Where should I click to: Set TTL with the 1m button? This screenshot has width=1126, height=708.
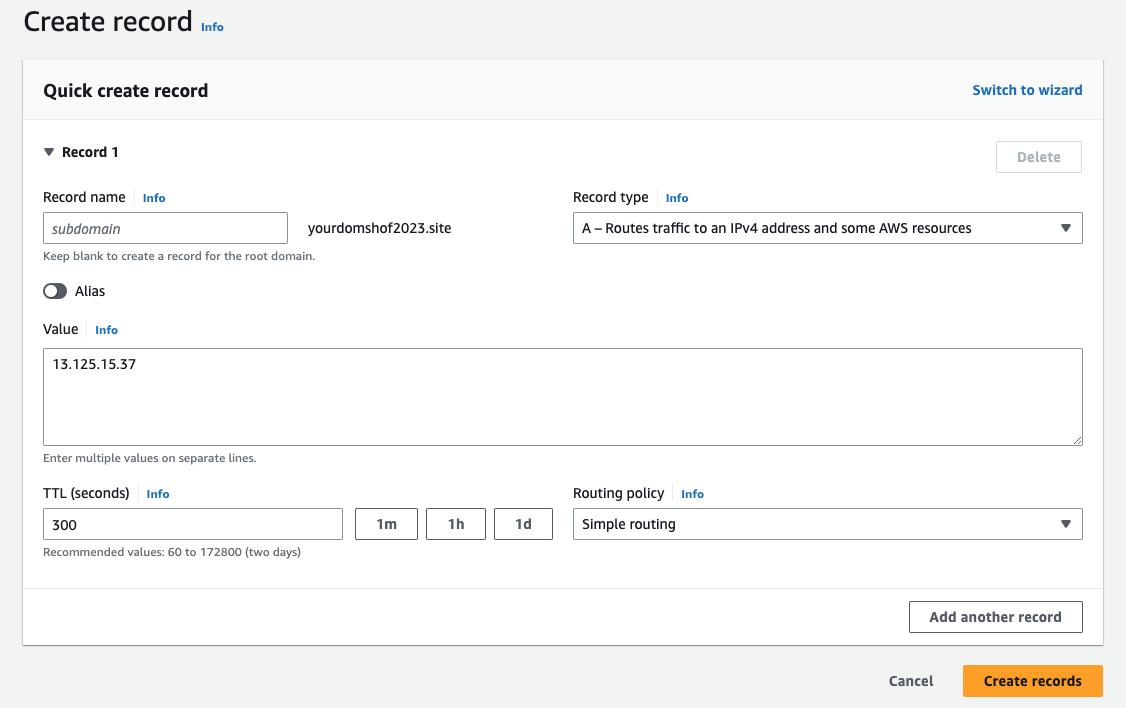(x=386, y=524)
